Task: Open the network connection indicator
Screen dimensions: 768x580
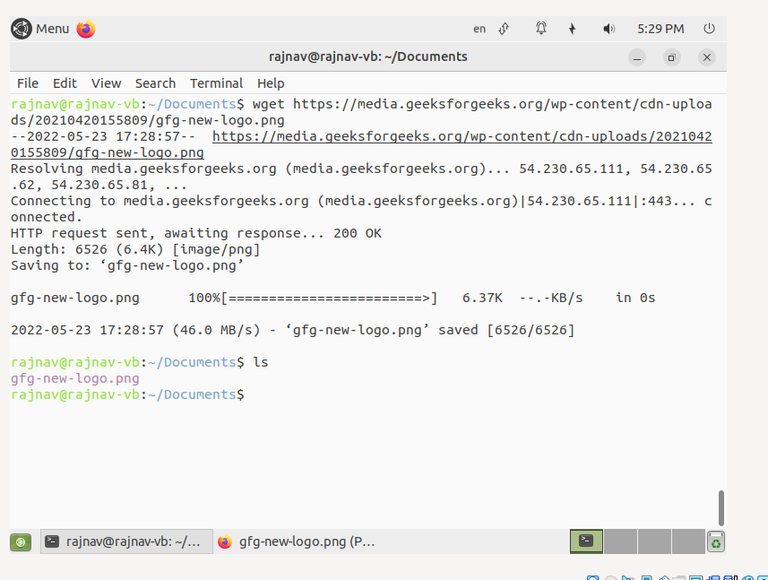Action: pyautogui.click(x=504, y=29)
